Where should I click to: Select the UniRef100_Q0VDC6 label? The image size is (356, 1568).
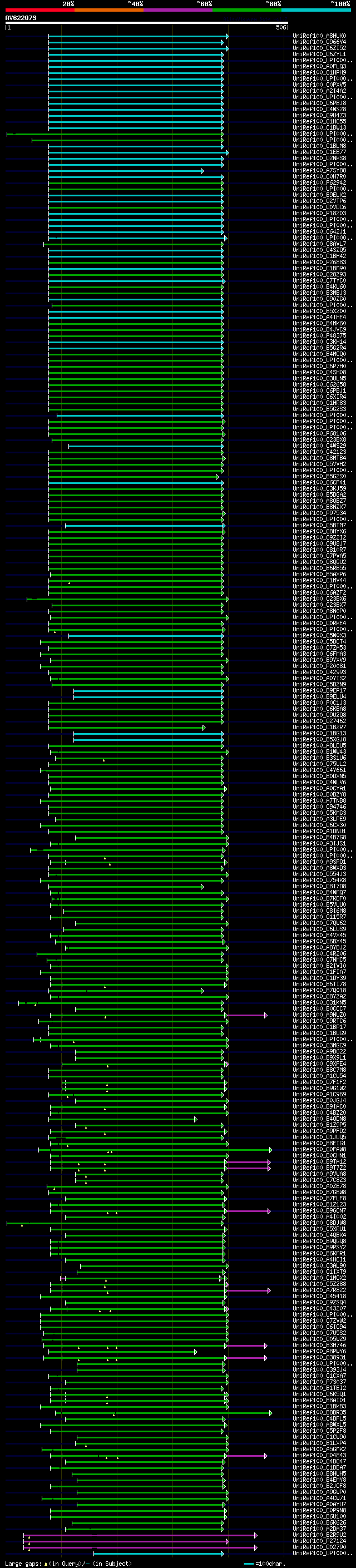[319, 207]
